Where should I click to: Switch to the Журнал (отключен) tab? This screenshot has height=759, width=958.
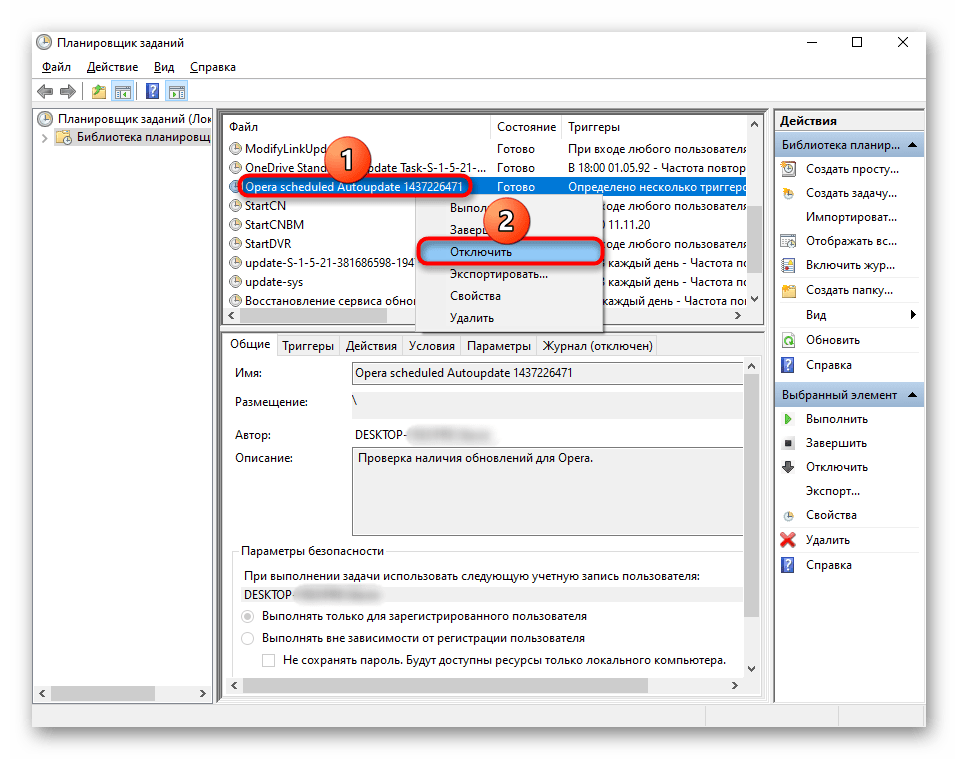coord(598,346)
